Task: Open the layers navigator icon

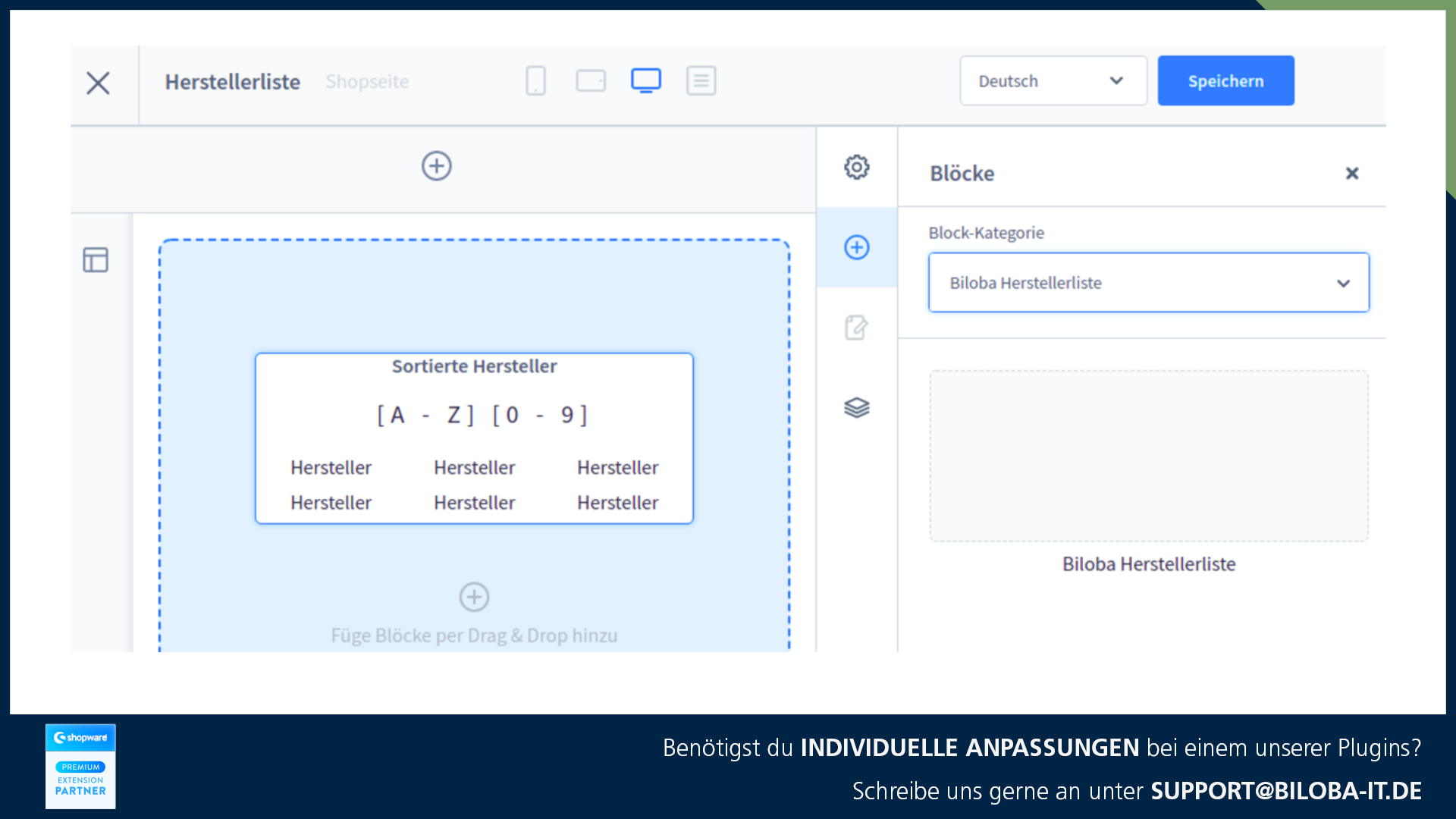Action: tap(857, 408)
